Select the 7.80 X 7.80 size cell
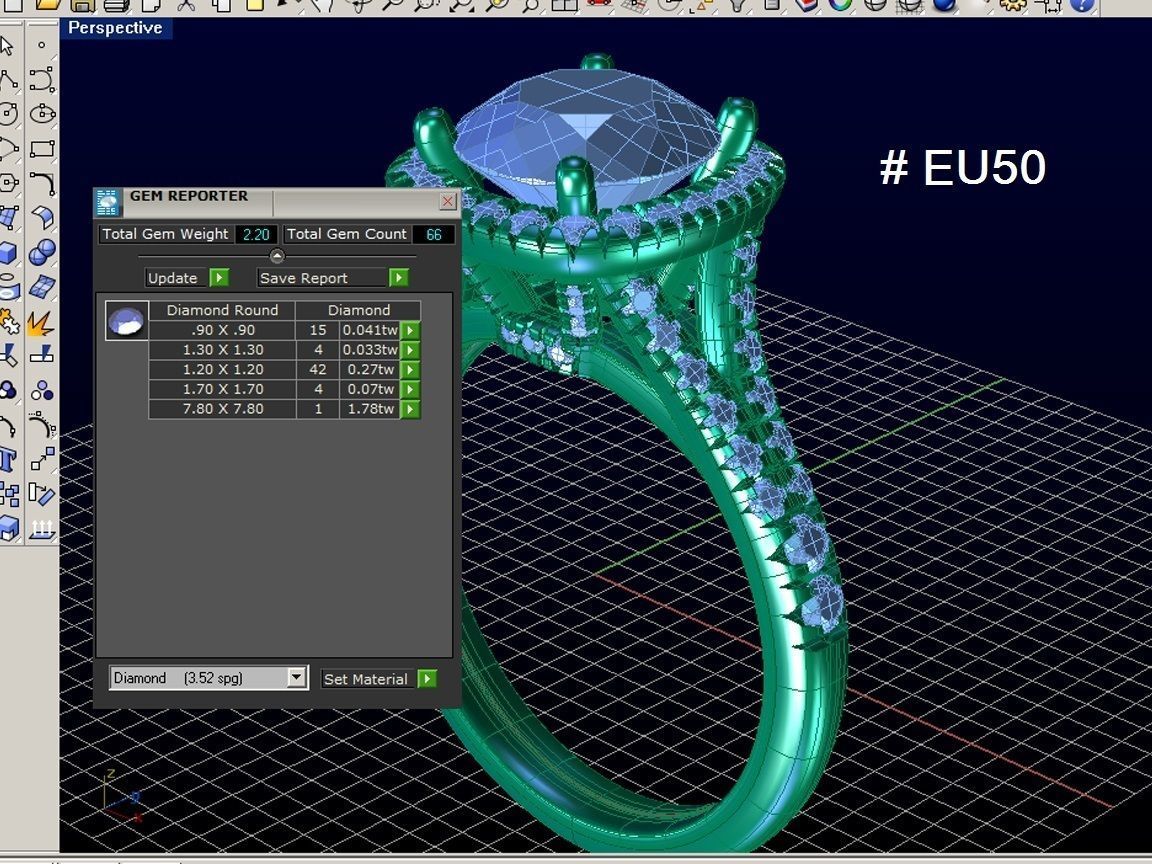 (x=222, y=409)
